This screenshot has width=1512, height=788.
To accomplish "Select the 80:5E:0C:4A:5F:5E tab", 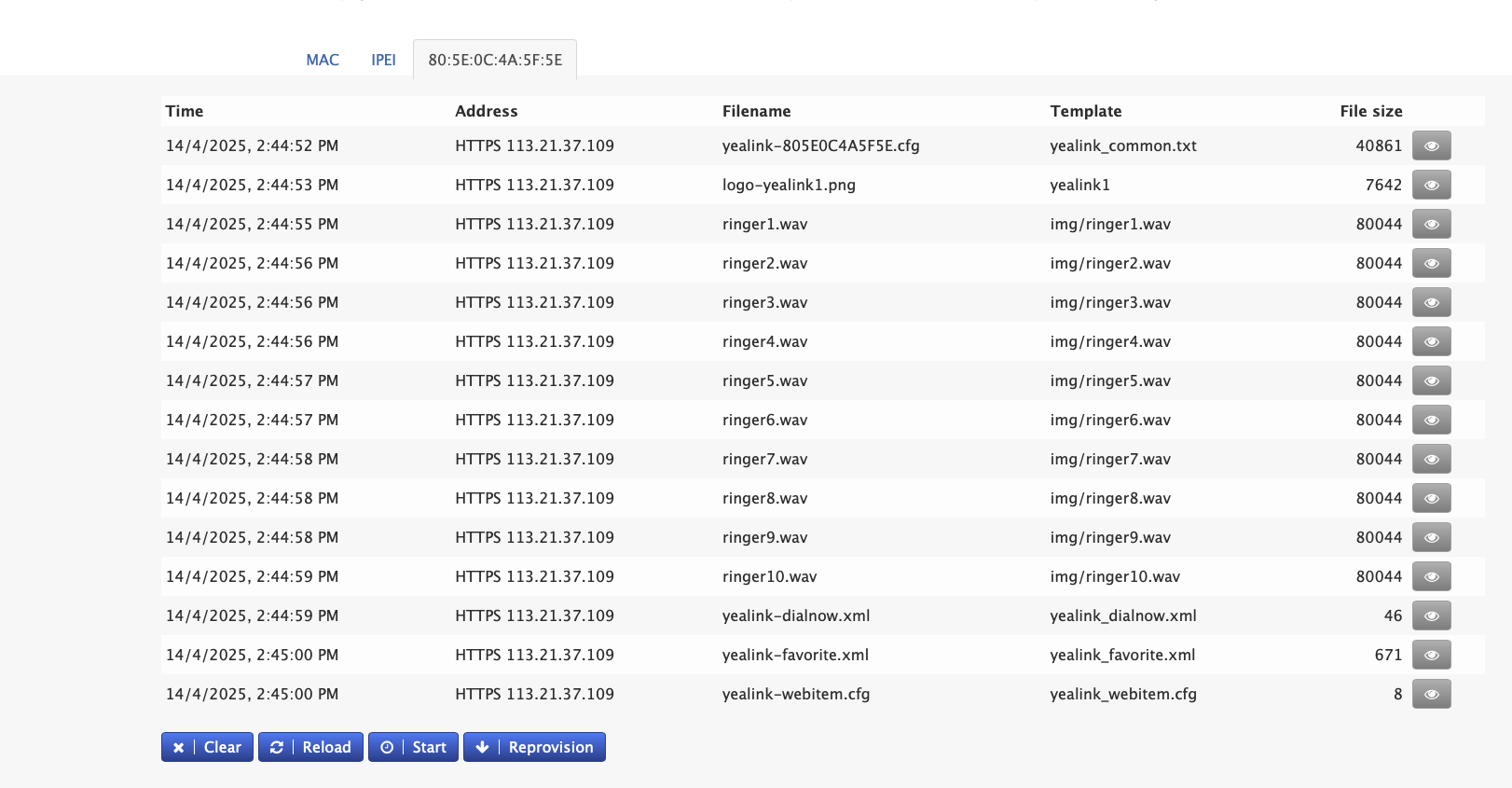I will (495, 60).
